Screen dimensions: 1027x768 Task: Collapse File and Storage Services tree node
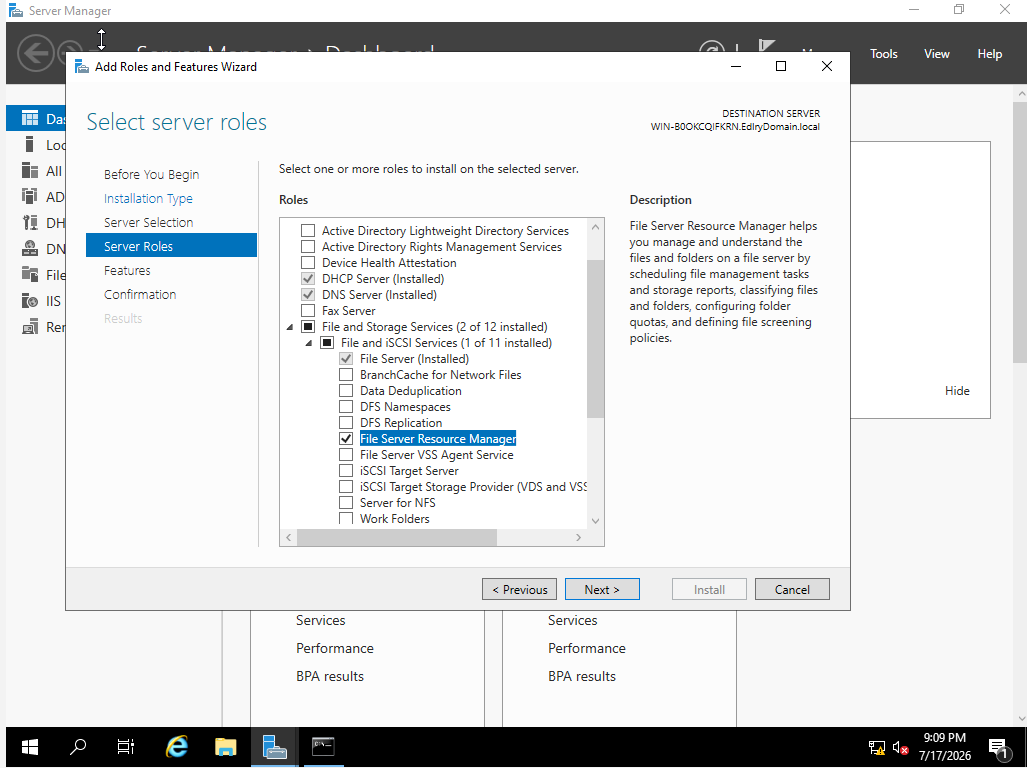point(289,327)
